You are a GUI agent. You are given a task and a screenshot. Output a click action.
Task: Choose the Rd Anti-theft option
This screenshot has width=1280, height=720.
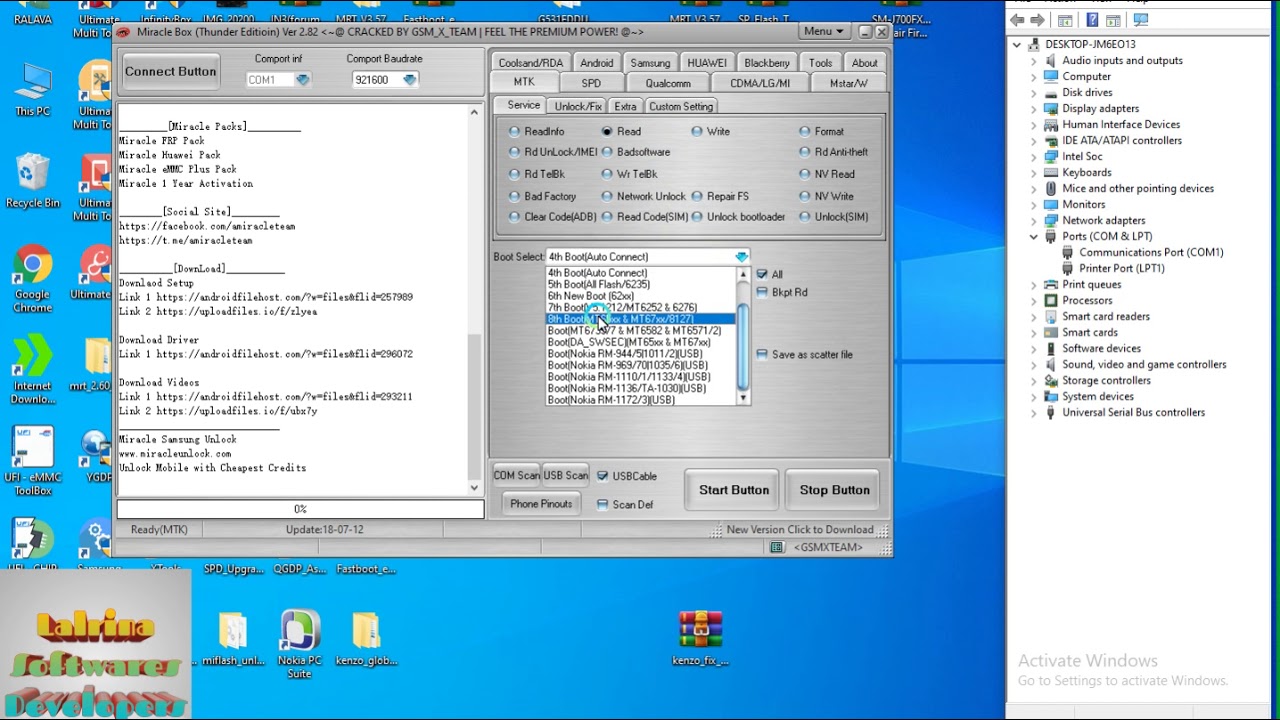pyautogui.click(x=833, y=152)
